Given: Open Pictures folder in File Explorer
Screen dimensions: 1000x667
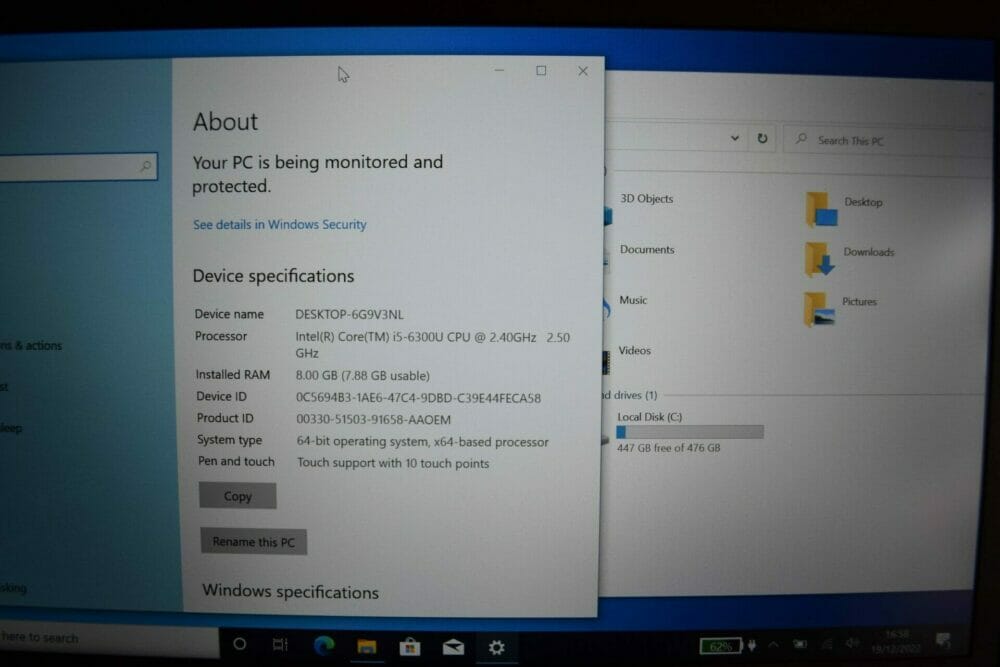Looking at the screenshot, I should pyautogui.click(x=841, y=307).
